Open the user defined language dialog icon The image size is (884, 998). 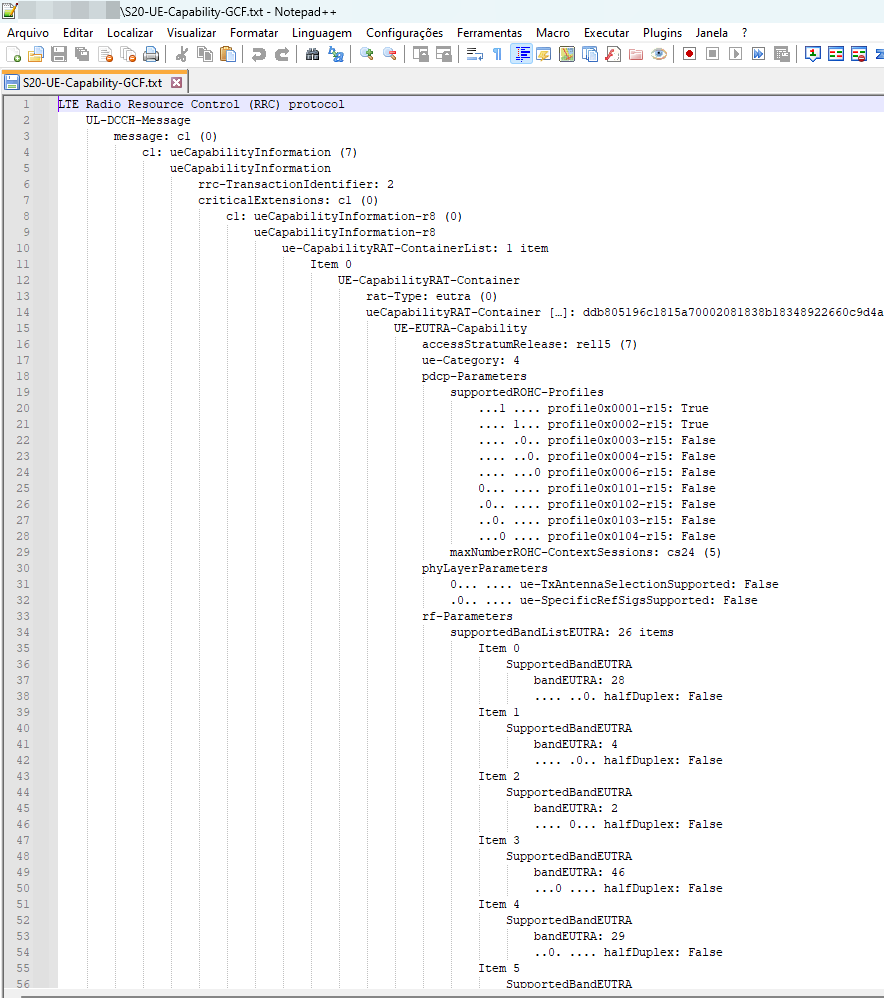point(544,55)
